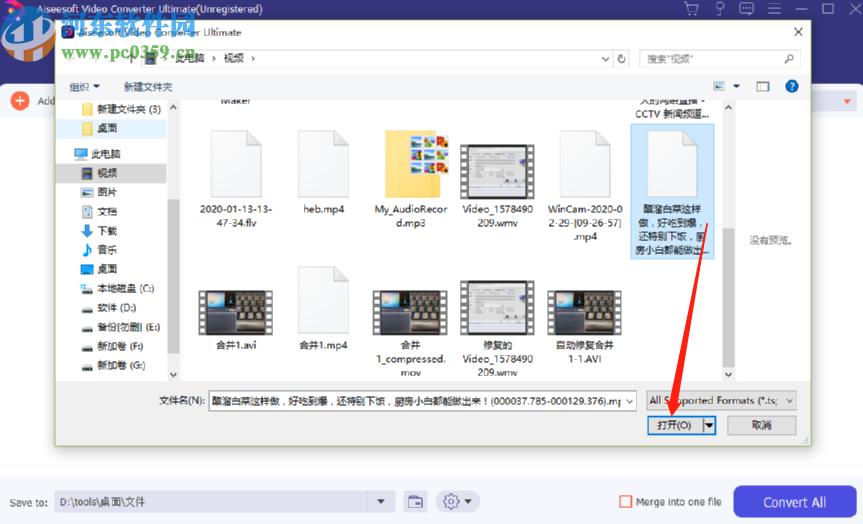Open the feedback chat icon
The image size is (863, 524).
coord(746,9)
